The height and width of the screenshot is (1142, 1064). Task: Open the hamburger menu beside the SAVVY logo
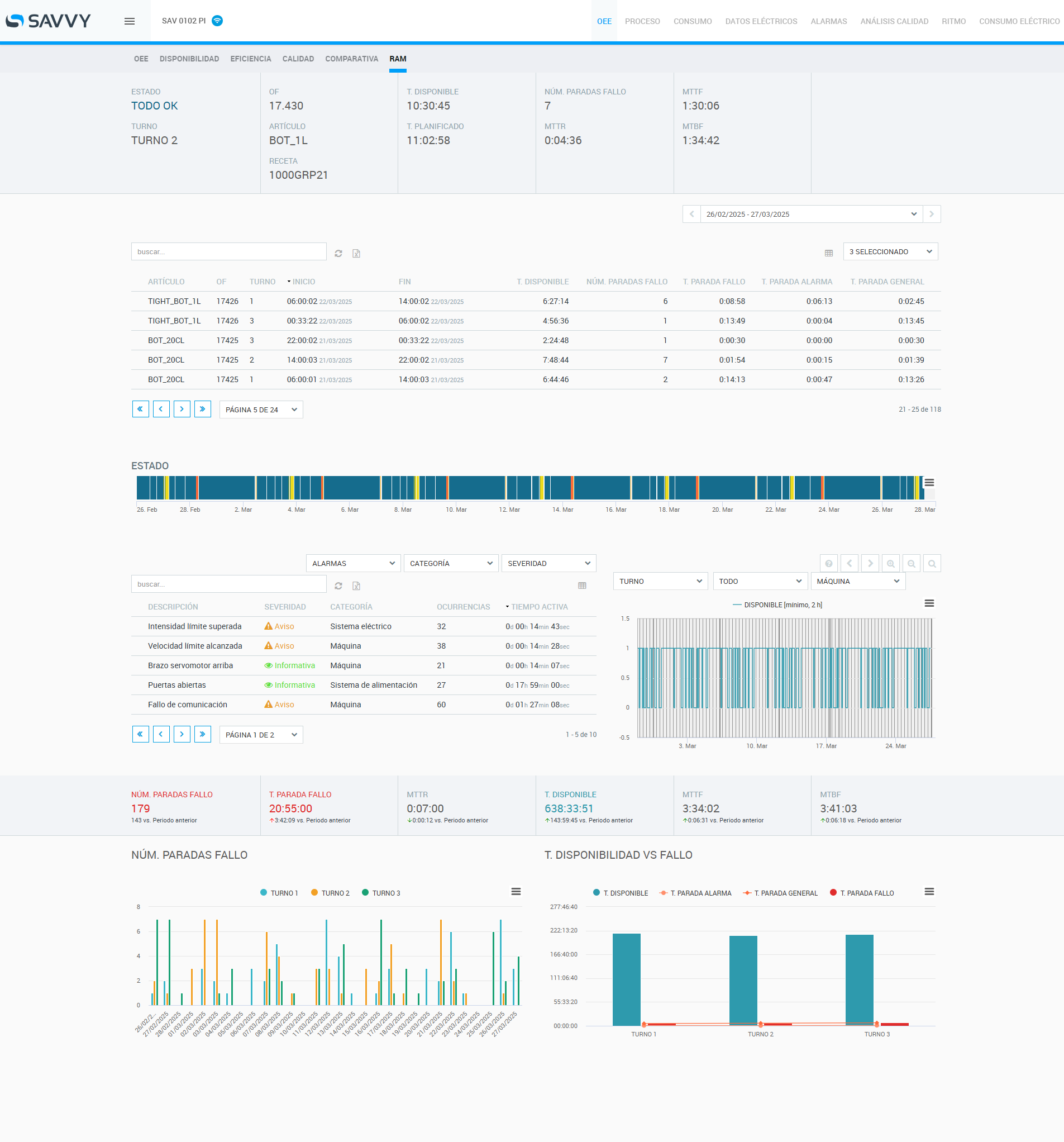pos(129,21)
